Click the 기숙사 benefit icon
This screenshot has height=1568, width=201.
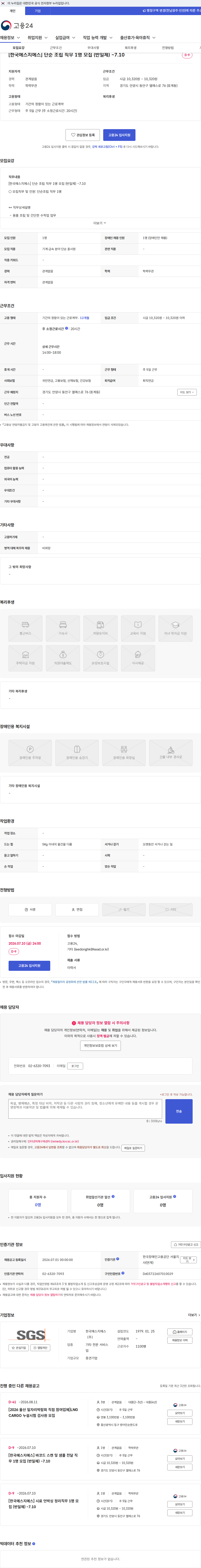coord(63,628)
